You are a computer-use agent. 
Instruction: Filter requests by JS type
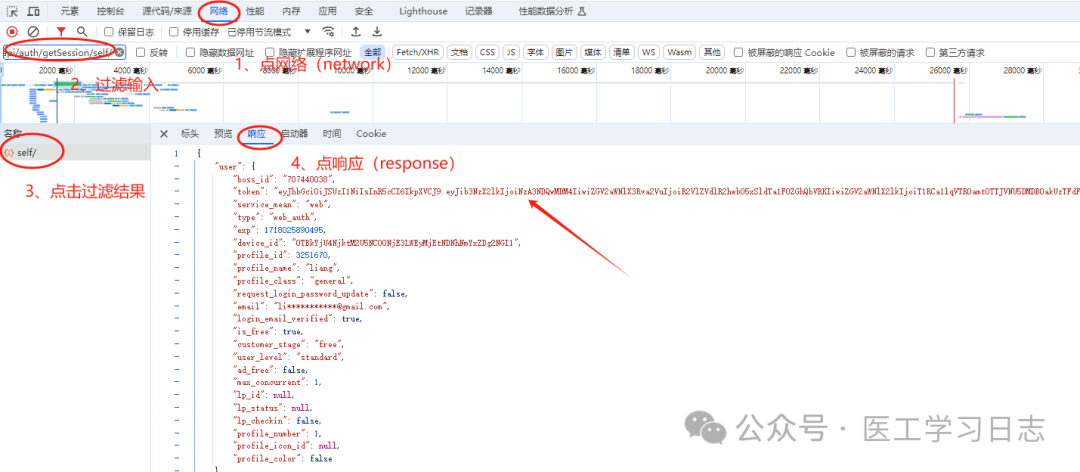click(x=511, y=52)
